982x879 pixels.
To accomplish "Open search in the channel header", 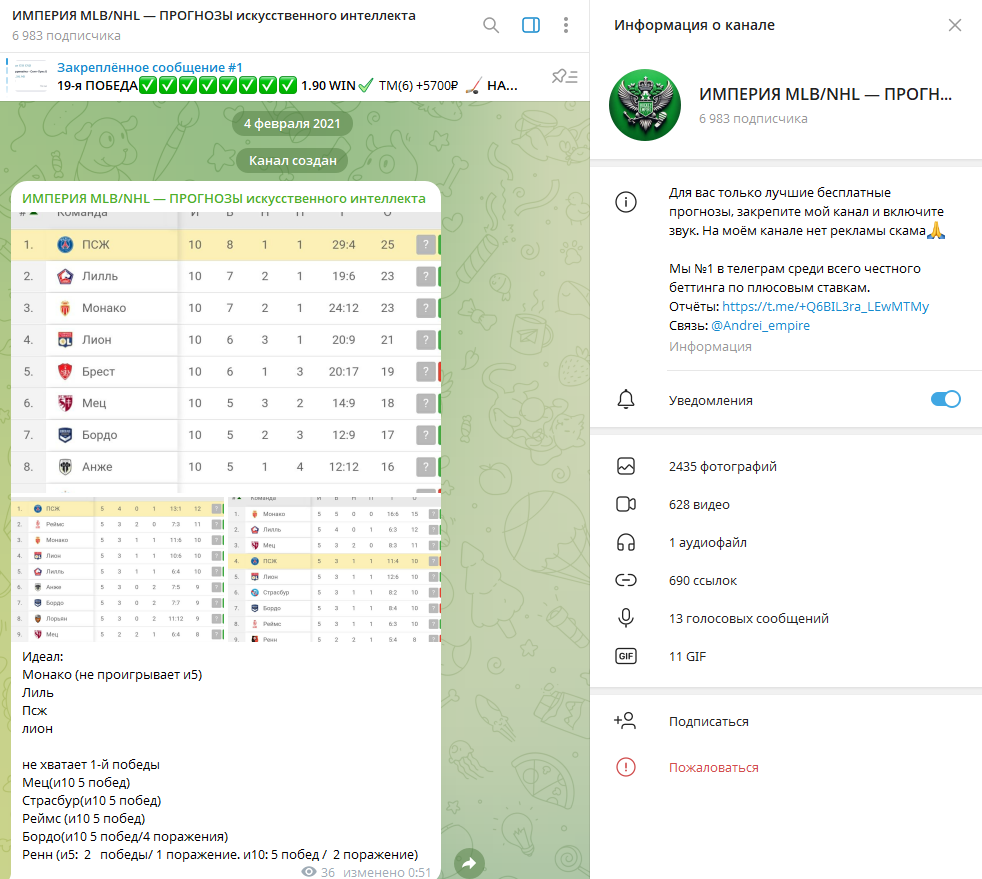I will (x=491, y=25).
